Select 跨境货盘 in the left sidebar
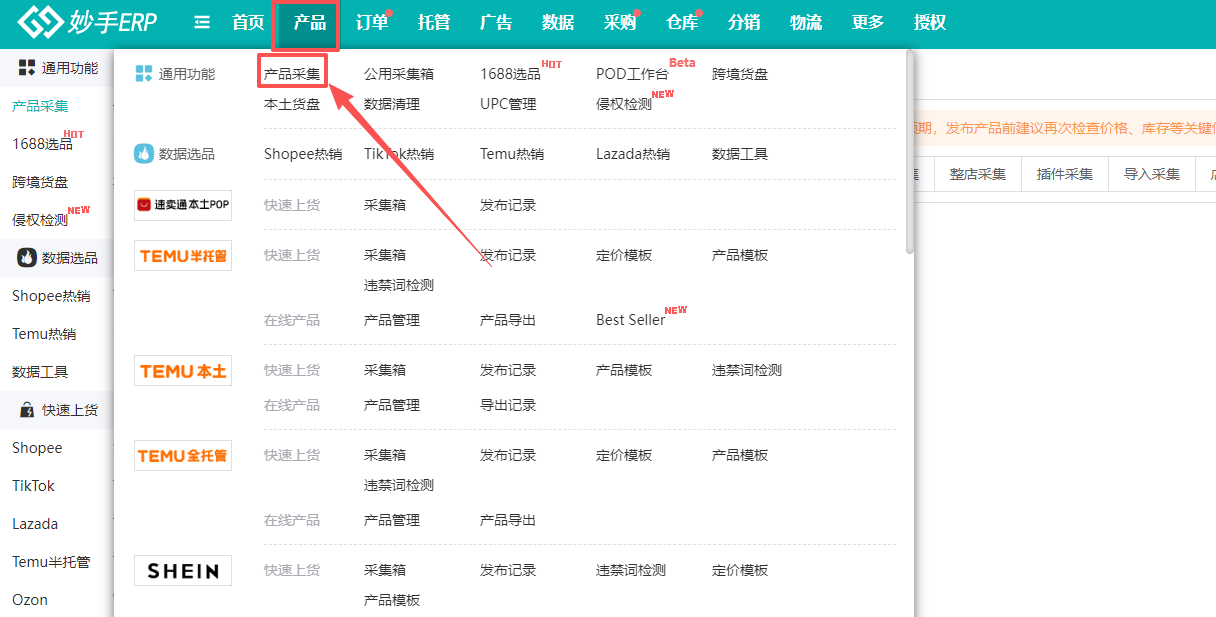This screenshot has height=617, width=1216. [40, 182]
